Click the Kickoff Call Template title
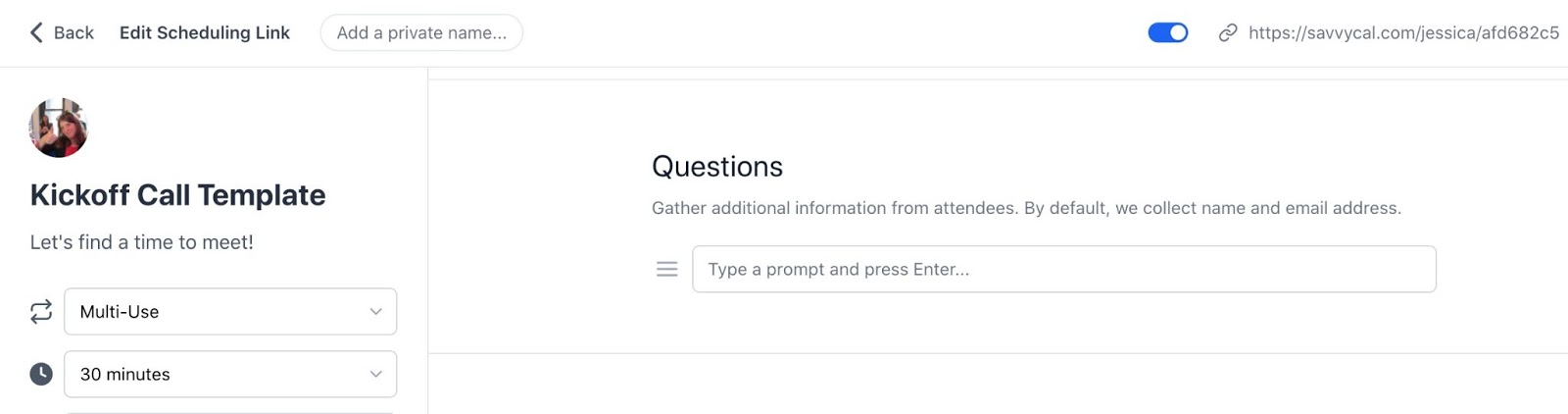This screenshot has width=1568, height=414. (x=177, y=194)
